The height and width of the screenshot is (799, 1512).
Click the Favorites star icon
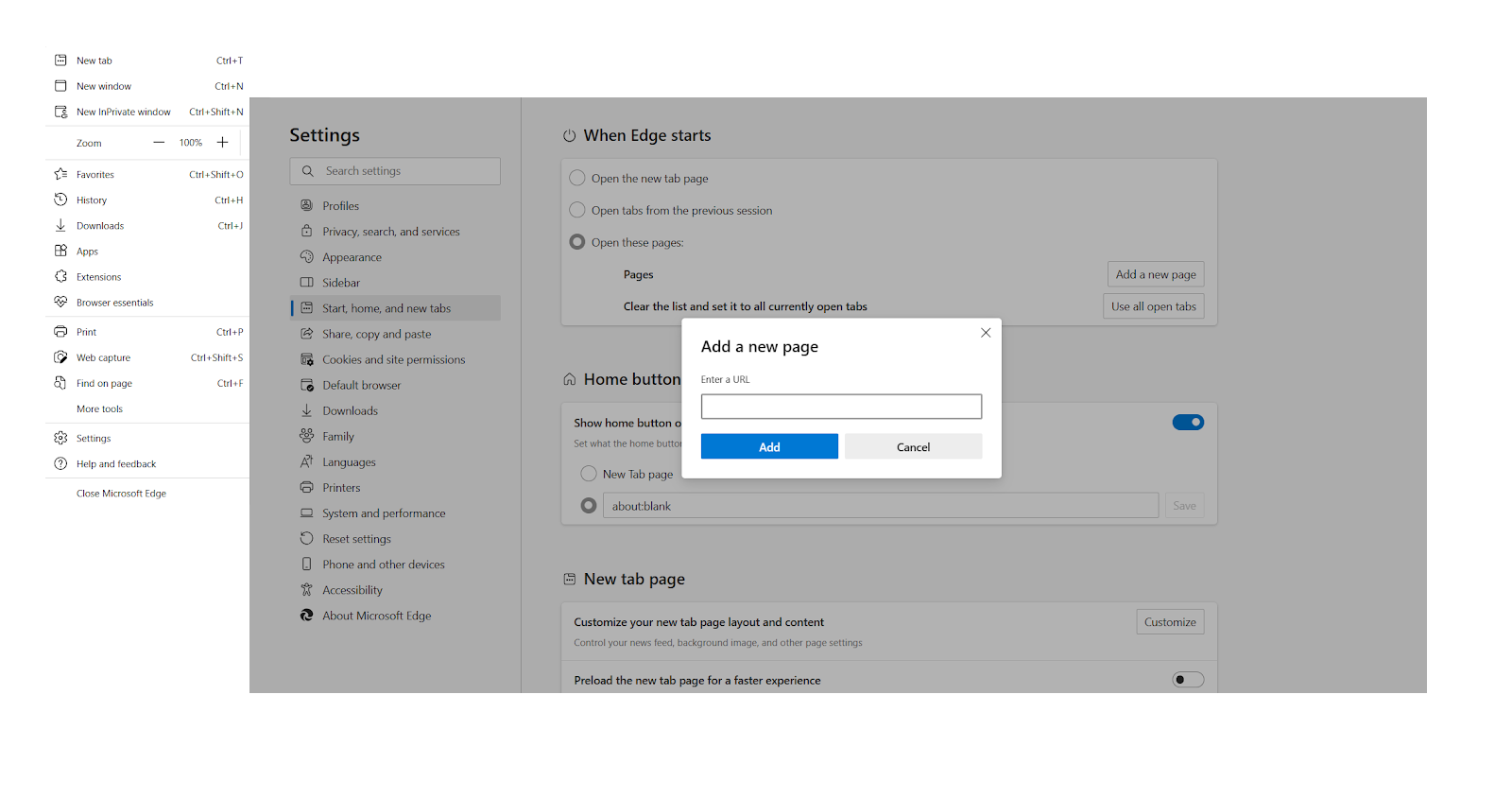60,174
